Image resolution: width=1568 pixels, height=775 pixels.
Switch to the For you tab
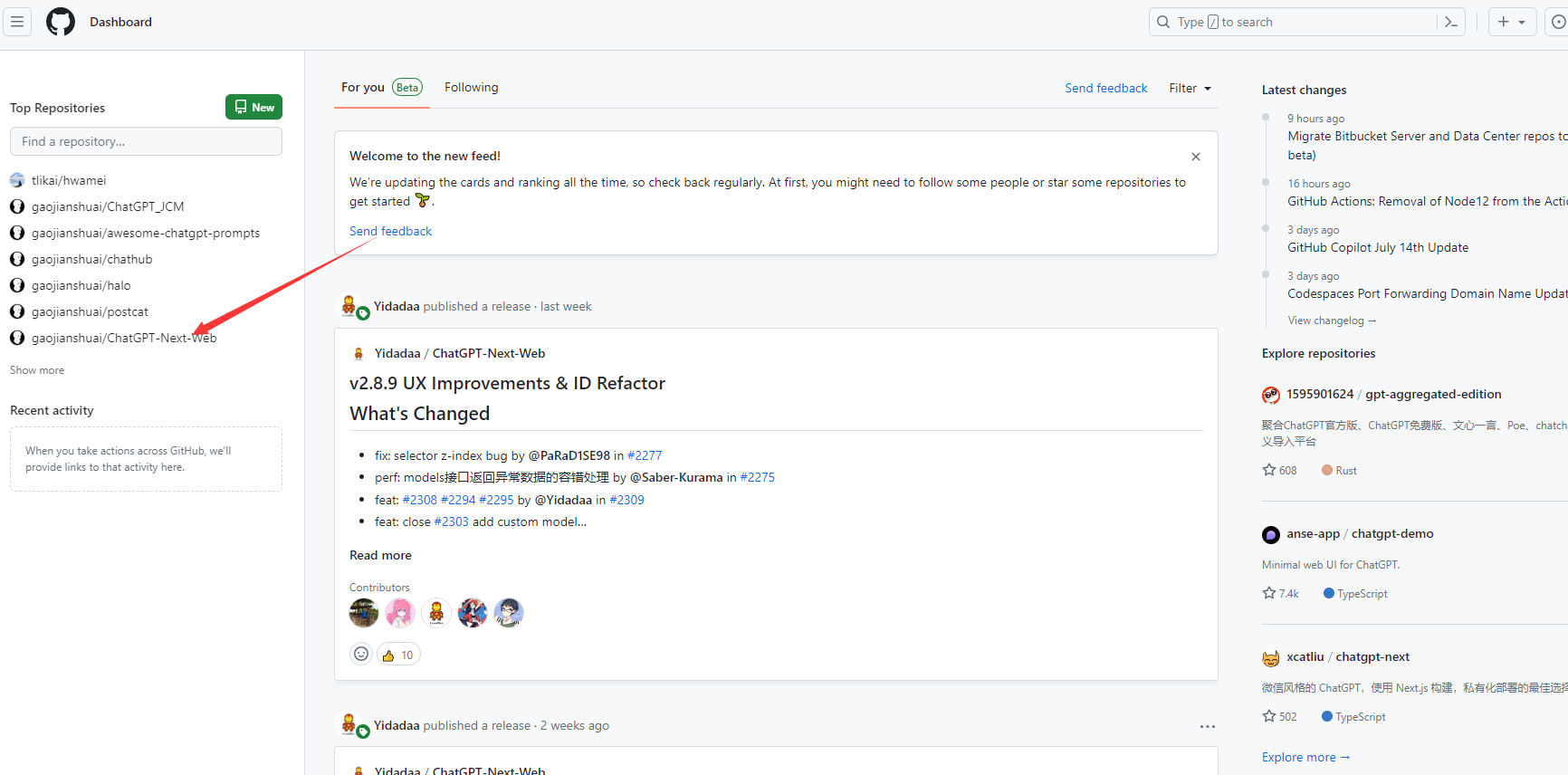coord(381,88)
